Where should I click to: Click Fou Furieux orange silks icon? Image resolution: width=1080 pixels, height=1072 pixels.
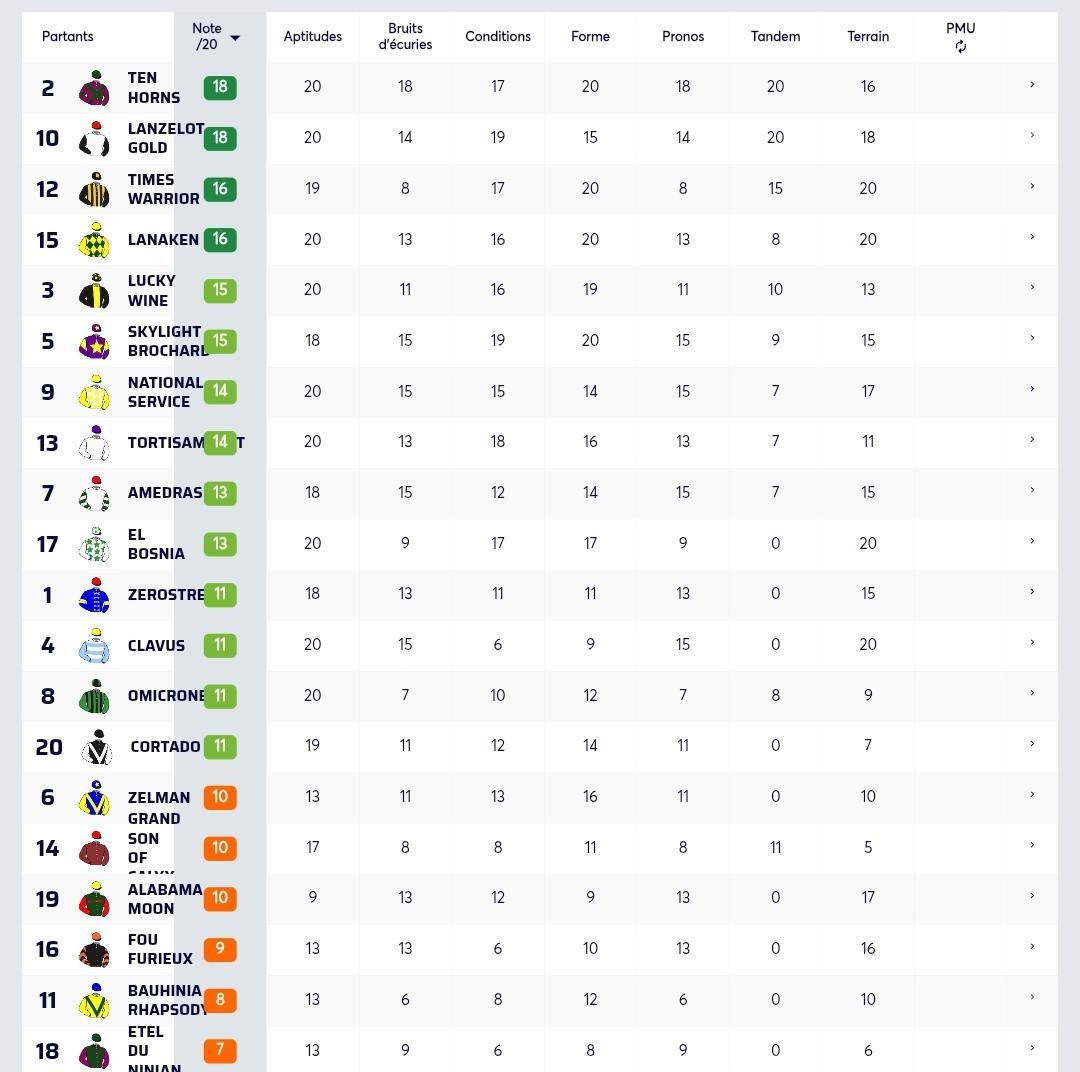point(94,949)
